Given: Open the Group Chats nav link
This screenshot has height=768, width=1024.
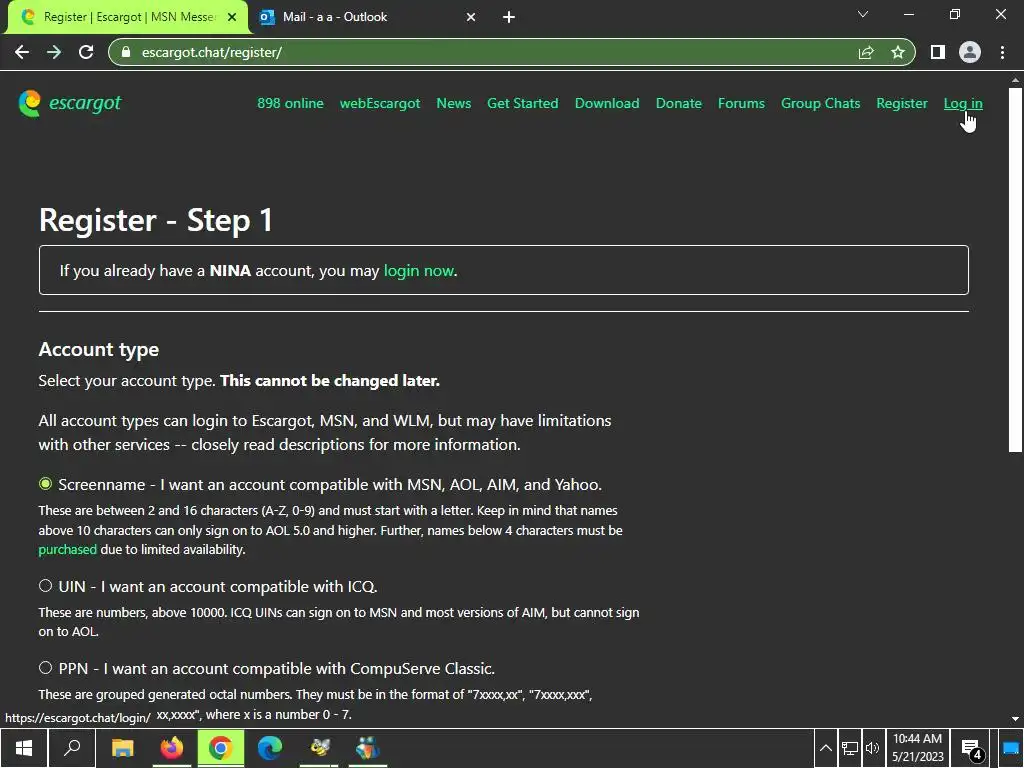Looking at the screenshot, I should (820, 103).
